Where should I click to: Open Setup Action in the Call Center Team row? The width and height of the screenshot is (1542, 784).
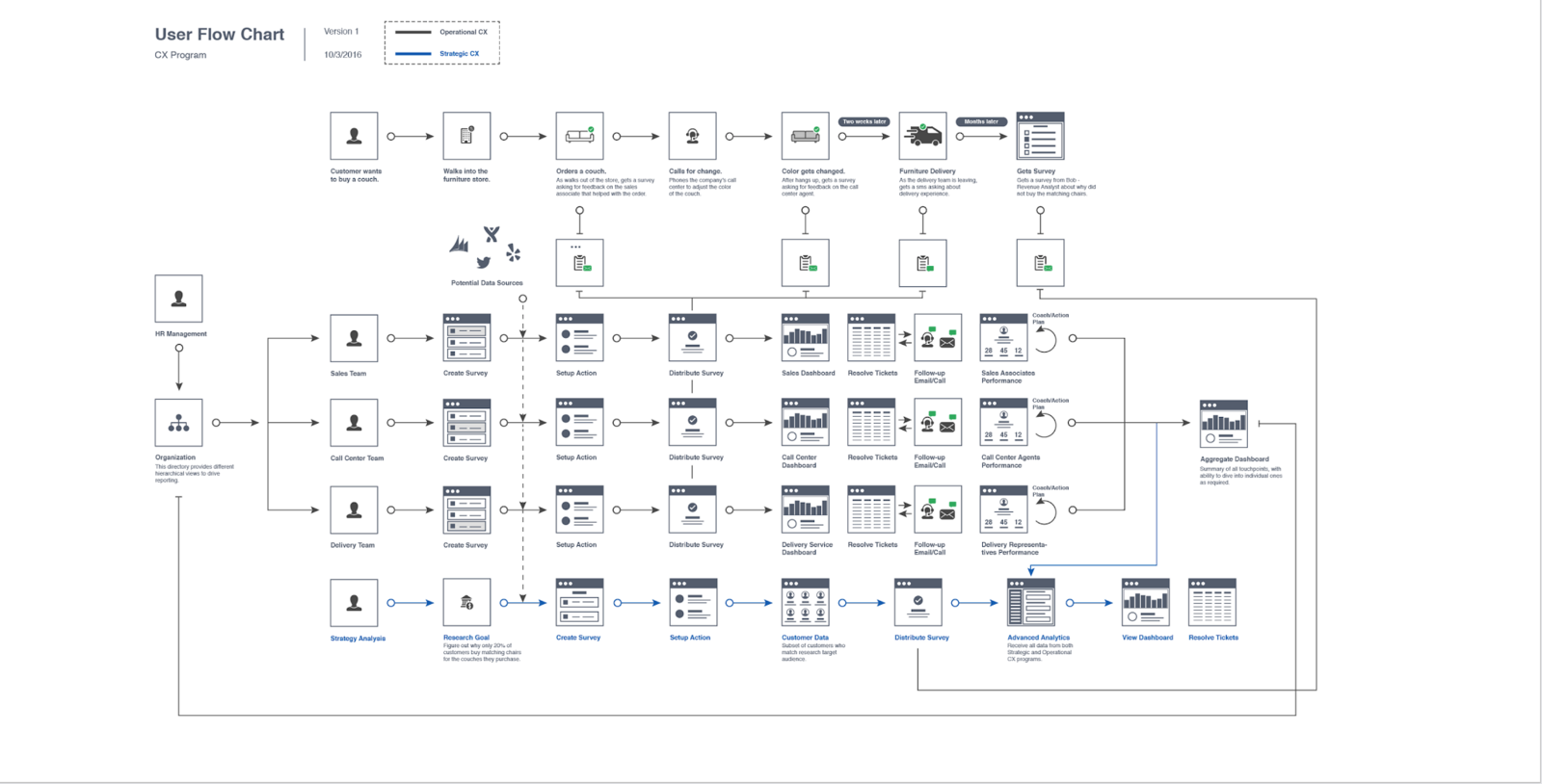[x=579, y=423]
